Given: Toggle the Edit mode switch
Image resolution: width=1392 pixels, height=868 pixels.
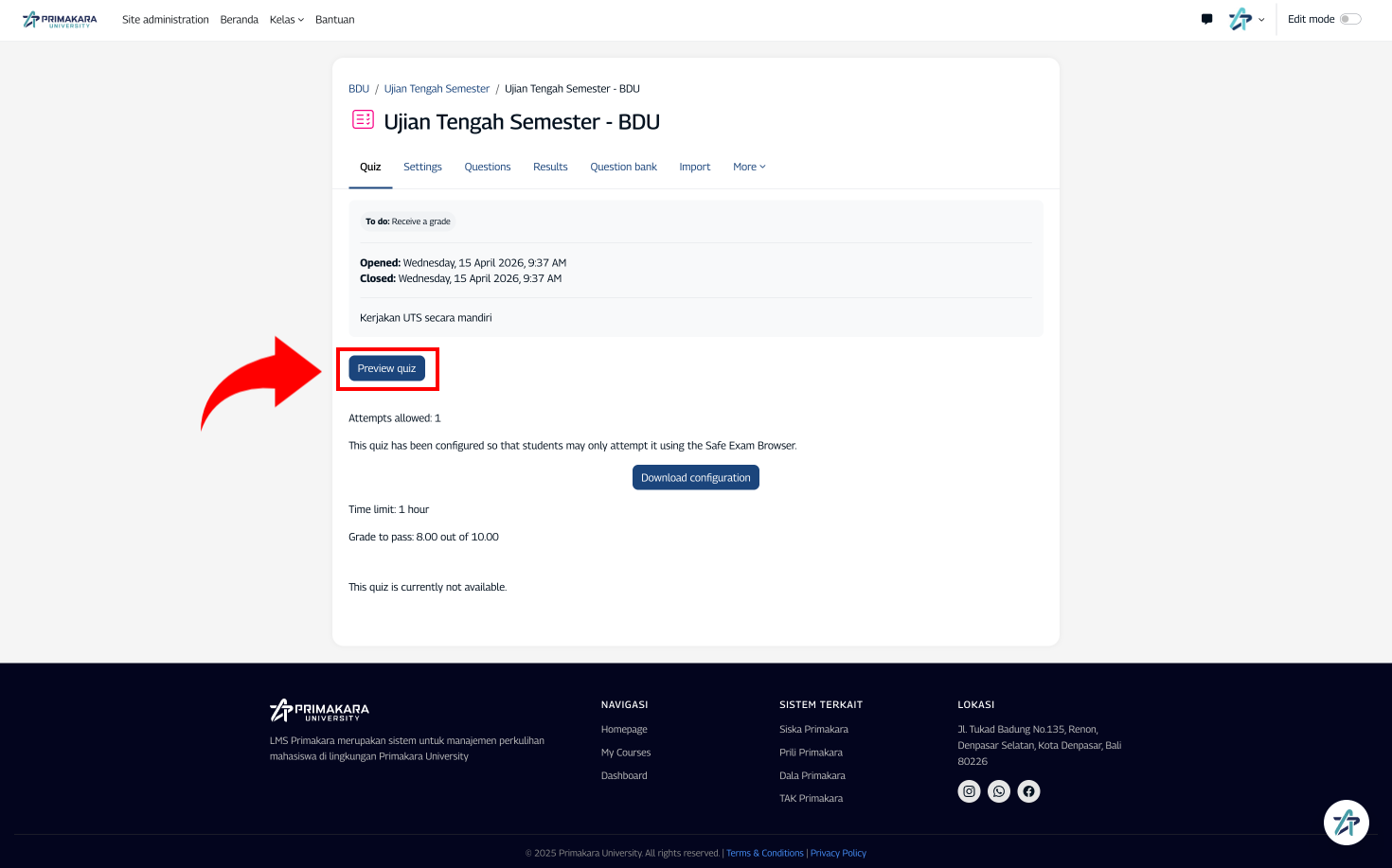Looking at the screenshot, I should pos(1350,19).
